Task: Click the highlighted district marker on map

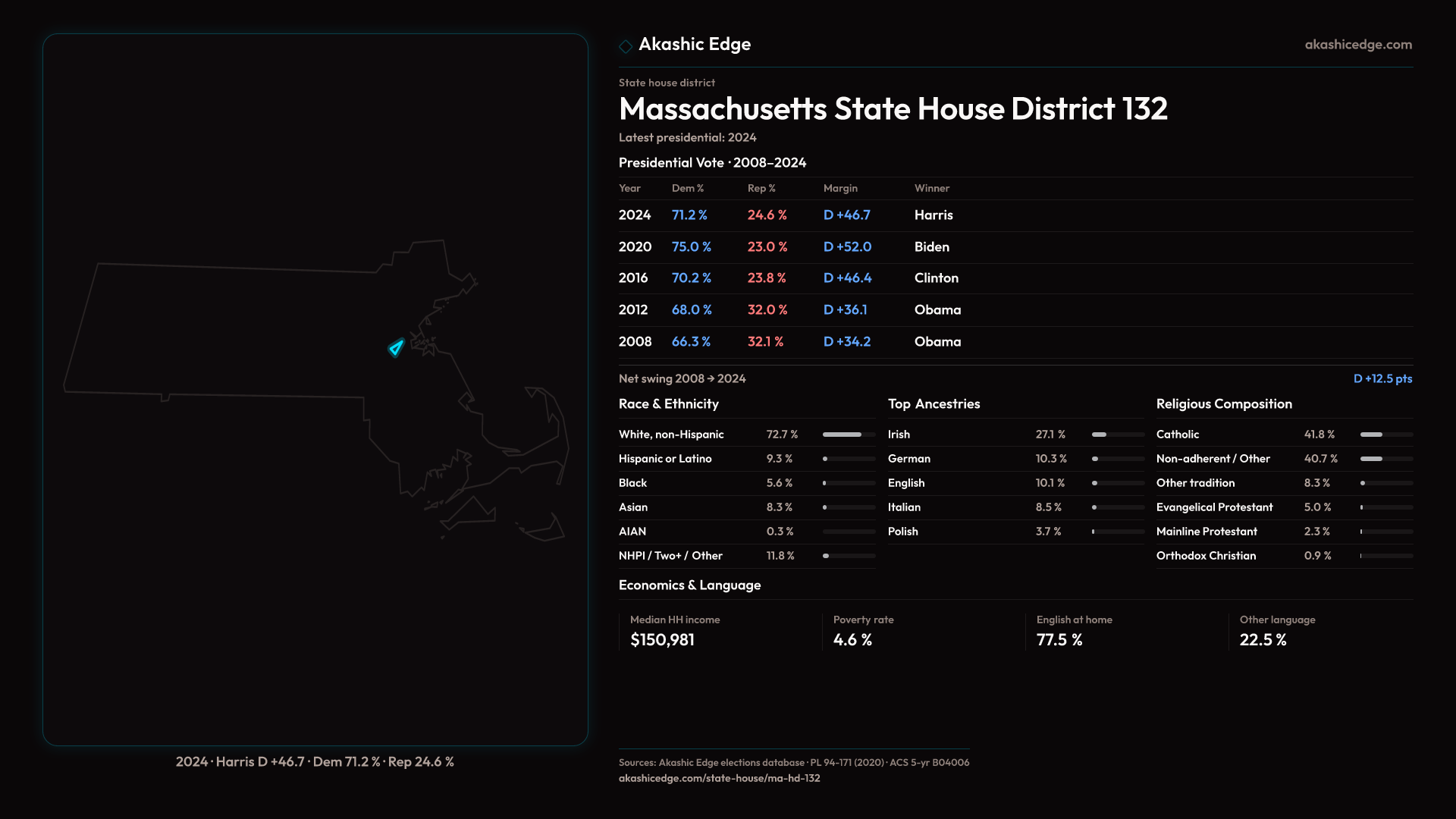Action: tap(396, 348)
